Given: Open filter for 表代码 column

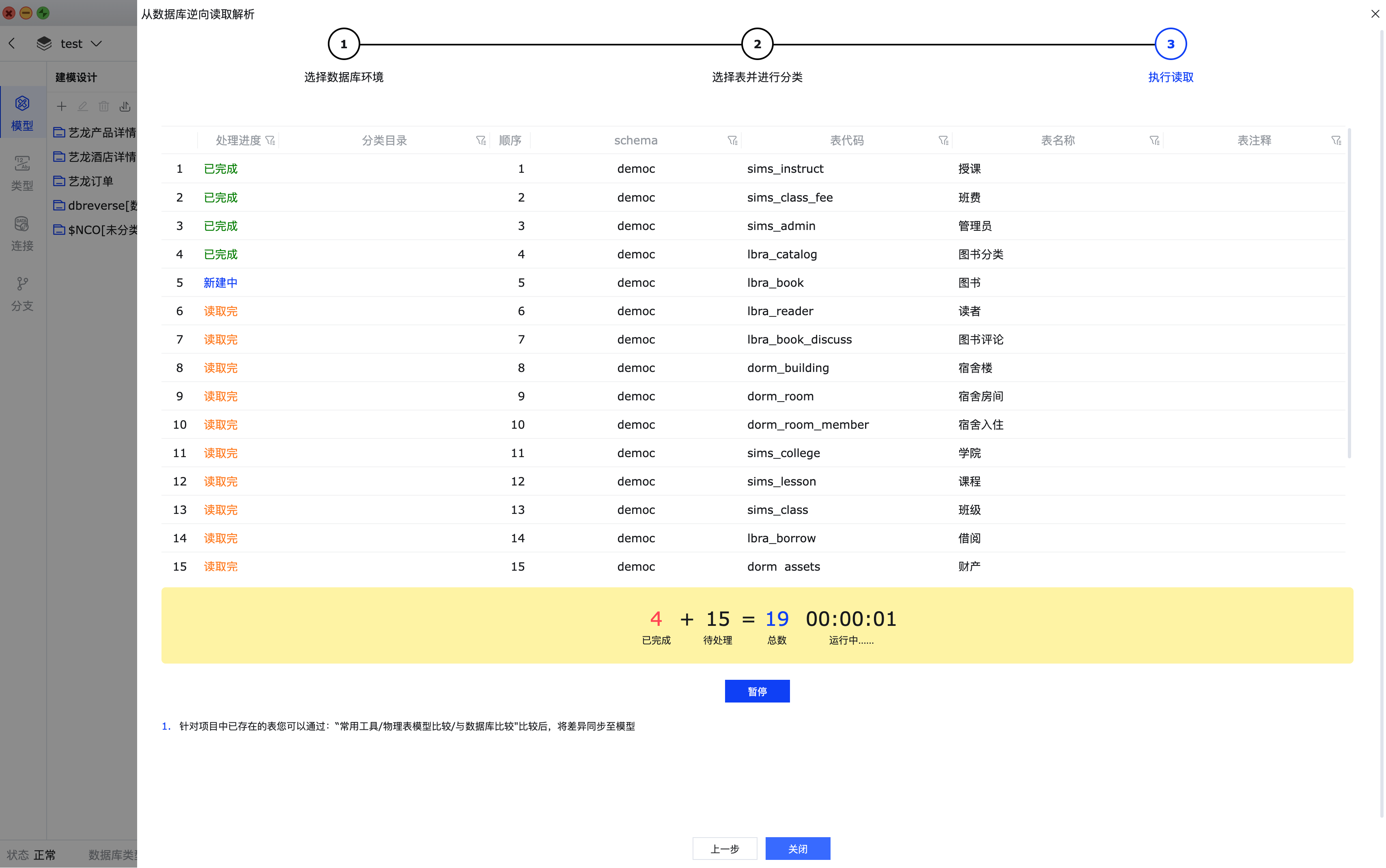Looking at the screenshot, I should 943,141.
